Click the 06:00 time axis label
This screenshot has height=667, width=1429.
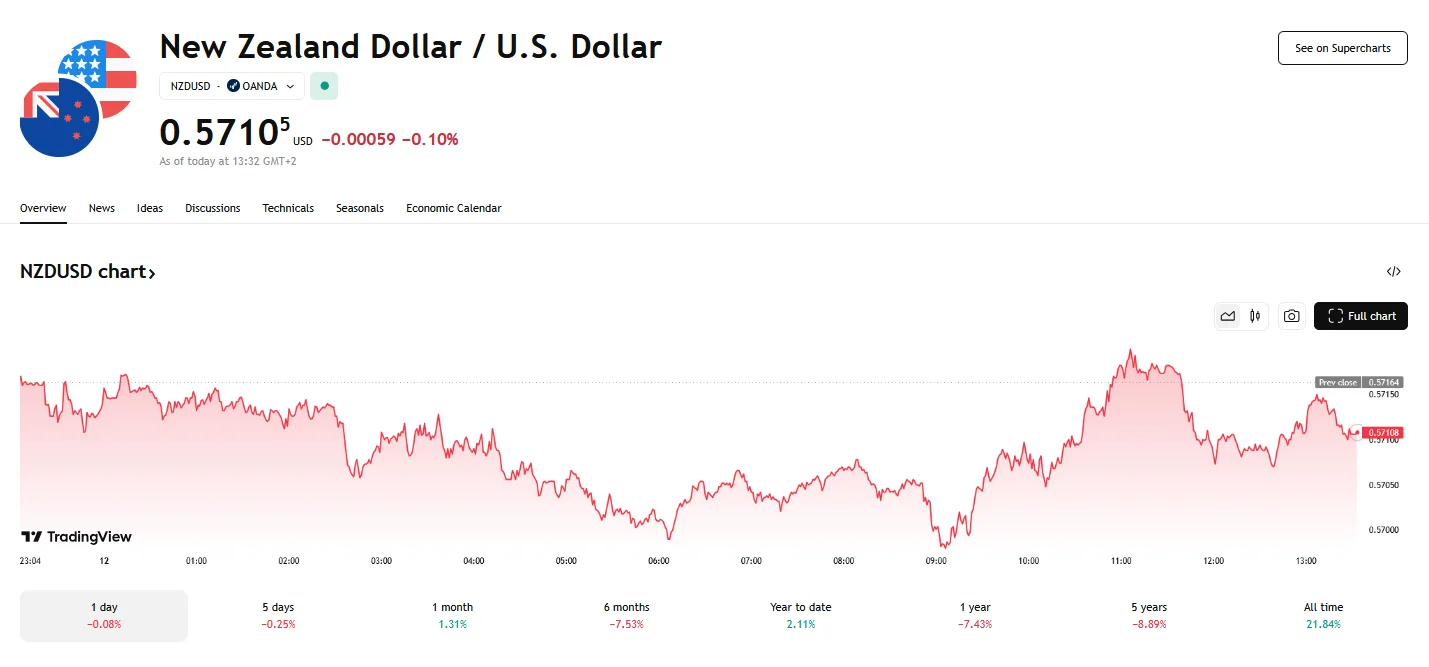[658, 561]
